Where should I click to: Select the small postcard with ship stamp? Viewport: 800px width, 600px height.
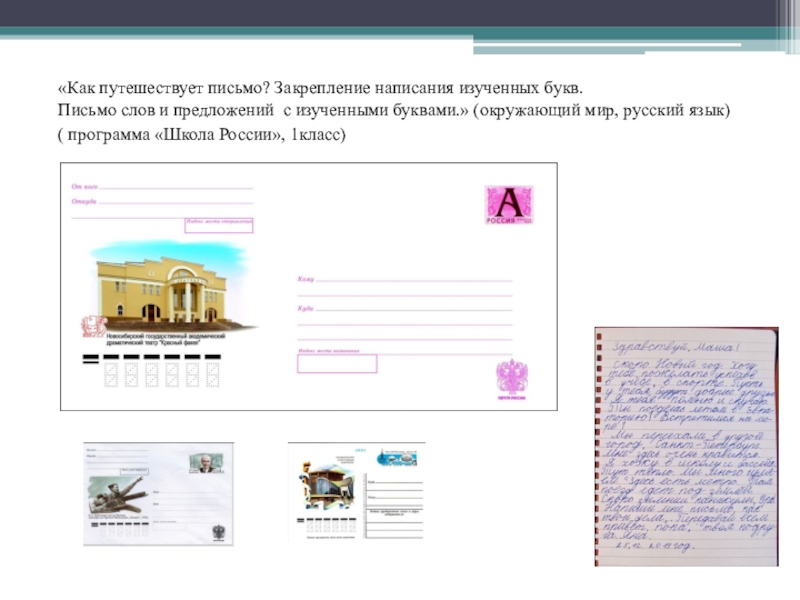[x=356, y=491]
